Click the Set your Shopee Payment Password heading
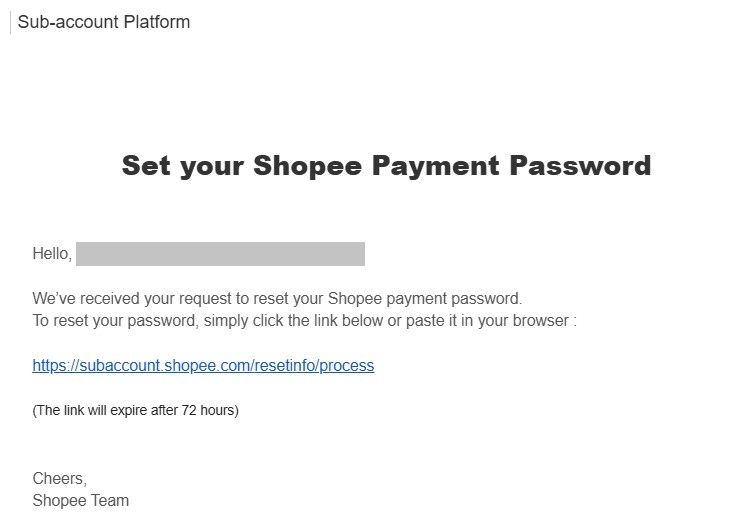This screenshot has height=532, width=739. tap(386, 165)
